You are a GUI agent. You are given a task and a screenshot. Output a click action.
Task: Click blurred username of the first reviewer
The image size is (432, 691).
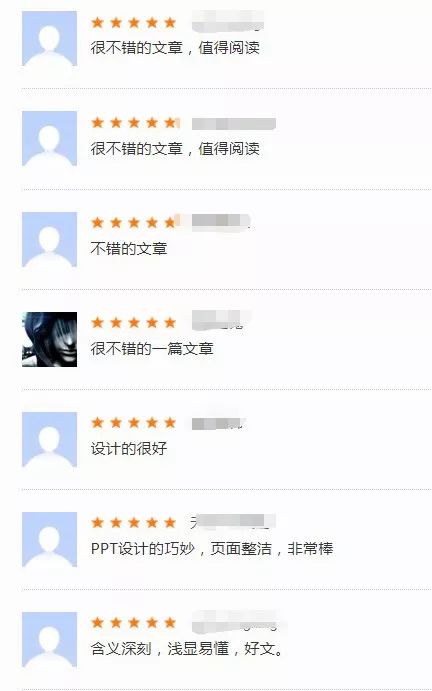tap(228, 22)
